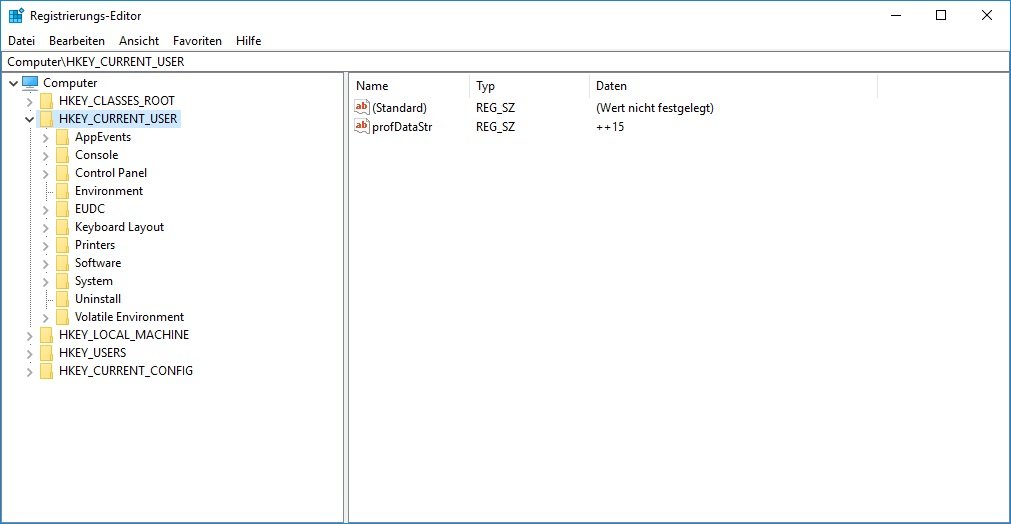
Task: Expand the HKEY_USERS key
Action: pyautogui.click(x=29, y=354)
